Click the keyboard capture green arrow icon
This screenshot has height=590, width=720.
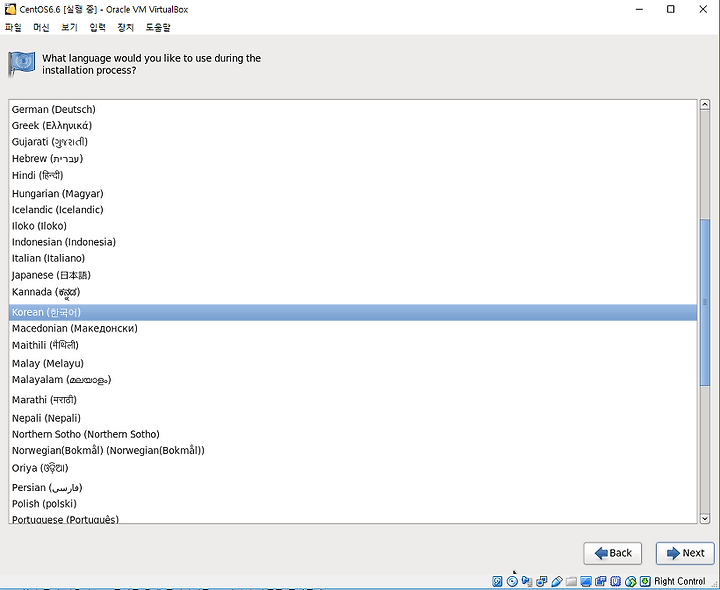coord(645,581)
